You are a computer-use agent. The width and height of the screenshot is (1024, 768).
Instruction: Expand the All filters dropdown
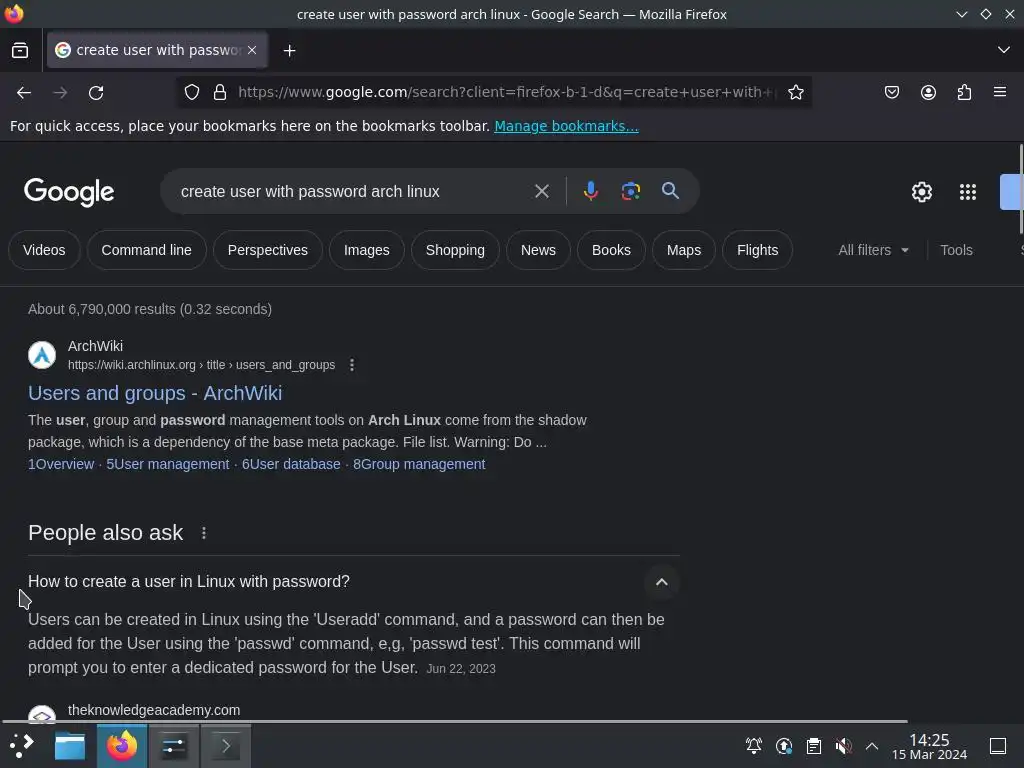click(873, 250)
